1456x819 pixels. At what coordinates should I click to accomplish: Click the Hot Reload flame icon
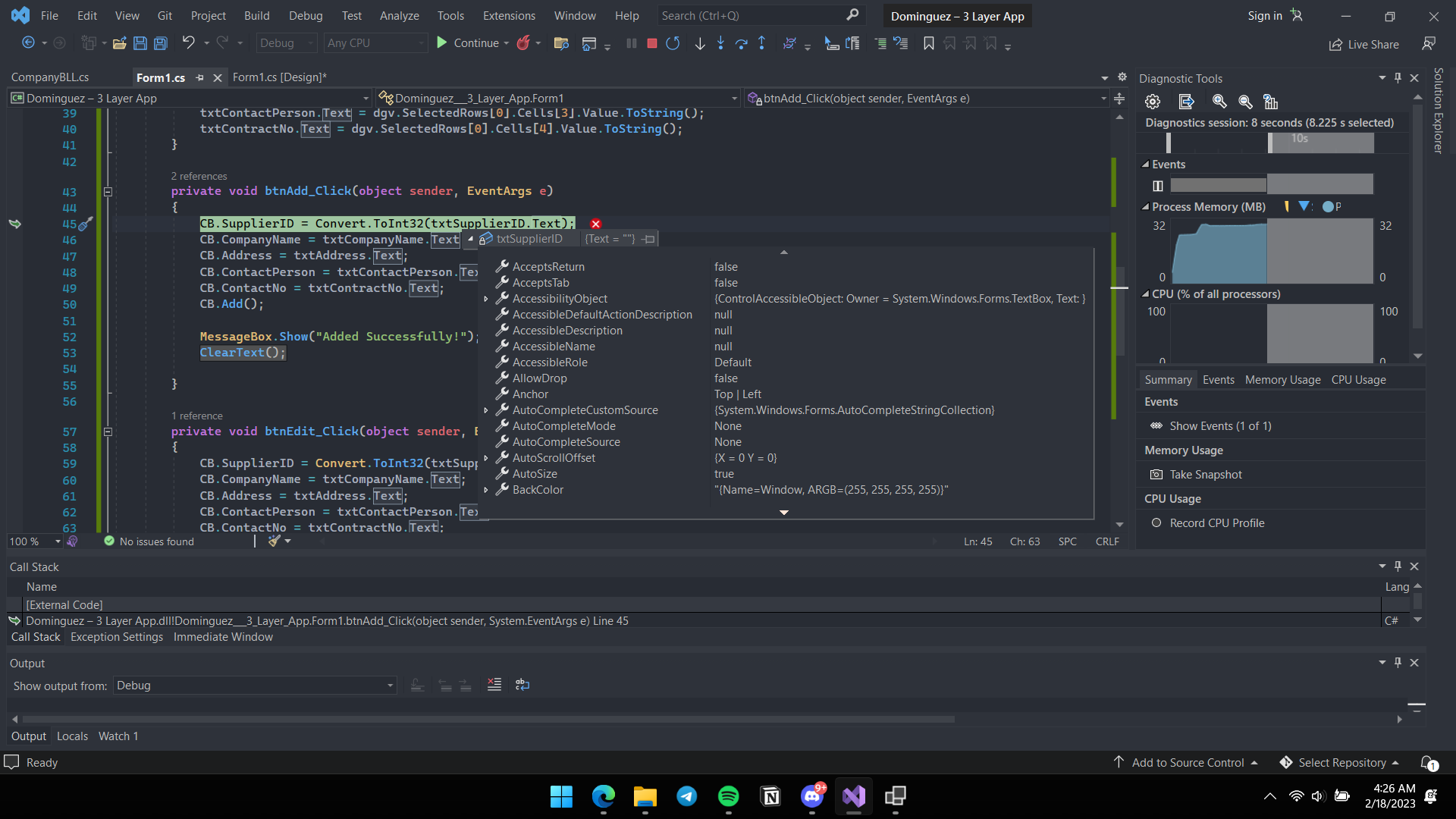(522, 43)
